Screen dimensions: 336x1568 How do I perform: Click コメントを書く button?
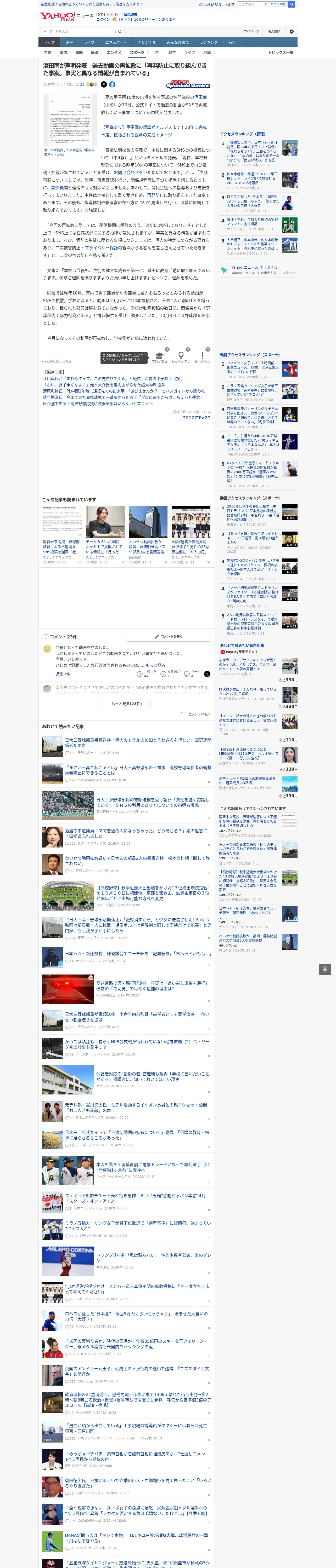click(x=168, y=637)
